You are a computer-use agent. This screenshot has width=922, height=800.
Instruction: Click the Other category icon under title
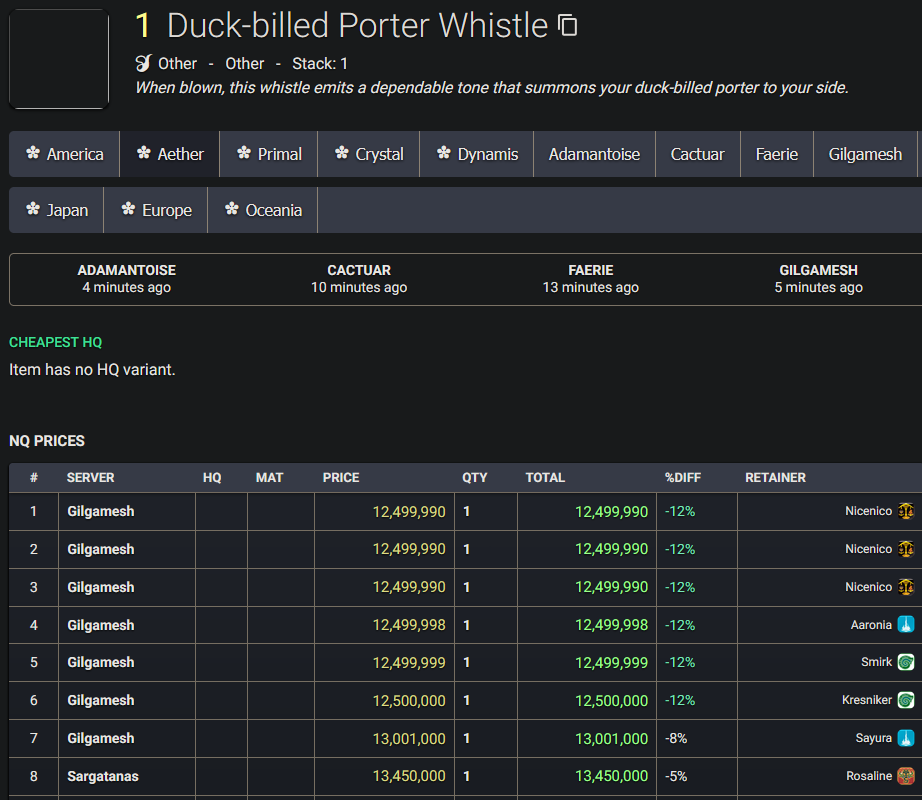point(143,63)
